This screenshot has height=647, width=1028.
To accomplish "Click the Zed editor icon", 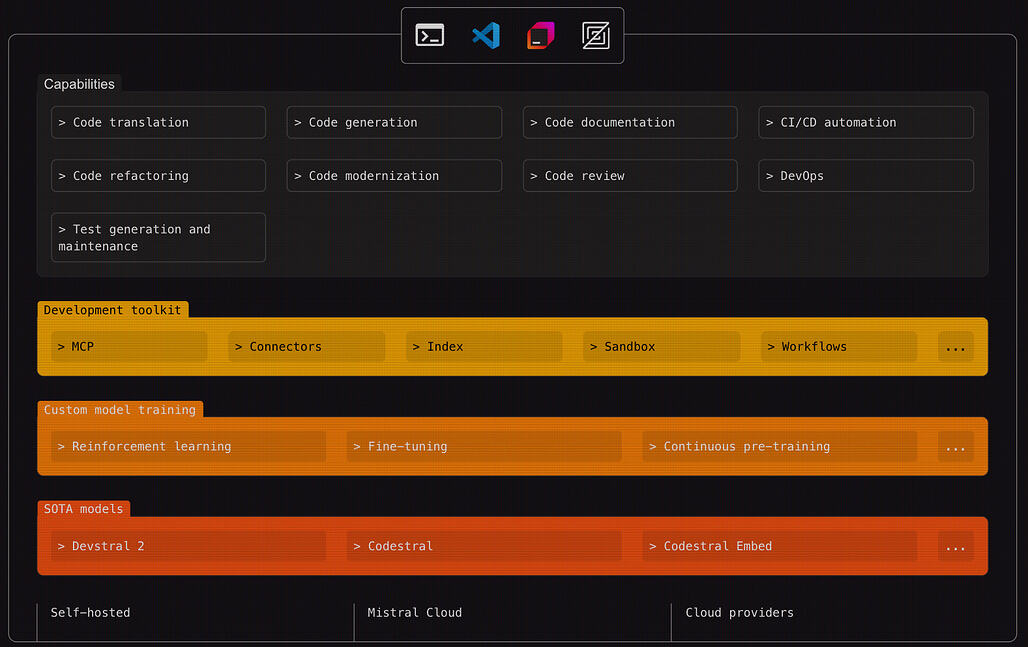I will 596,35.
